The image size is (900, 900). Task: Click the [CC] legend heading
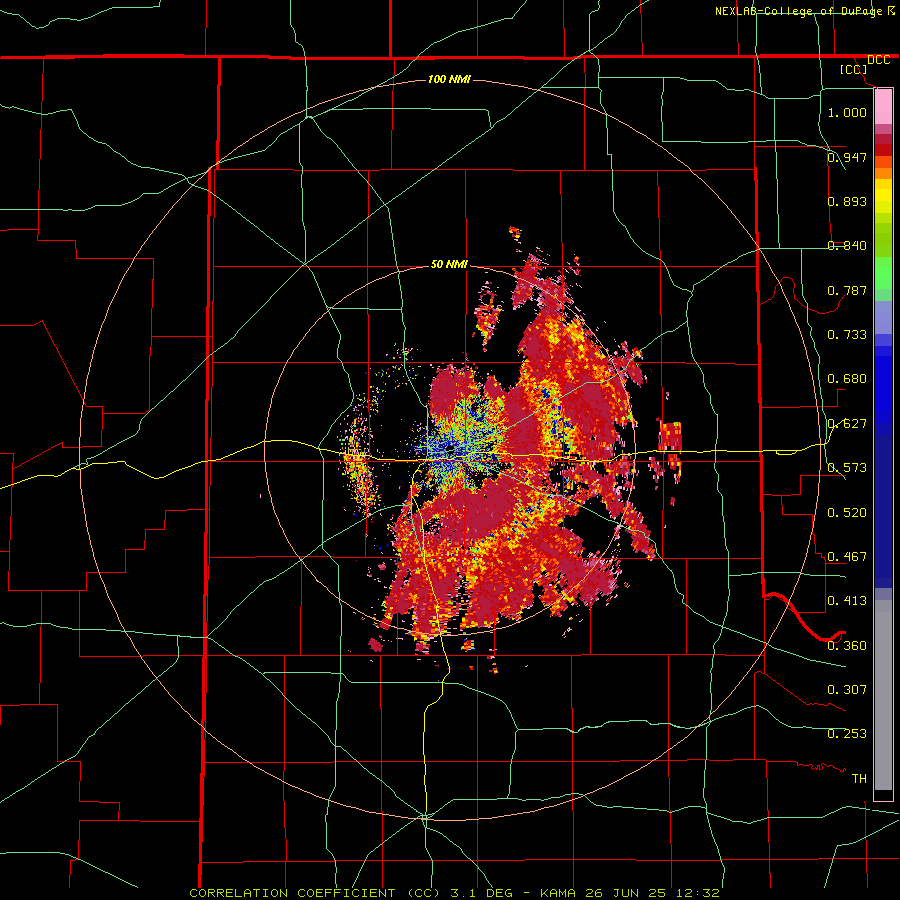[x=853, y=69]
